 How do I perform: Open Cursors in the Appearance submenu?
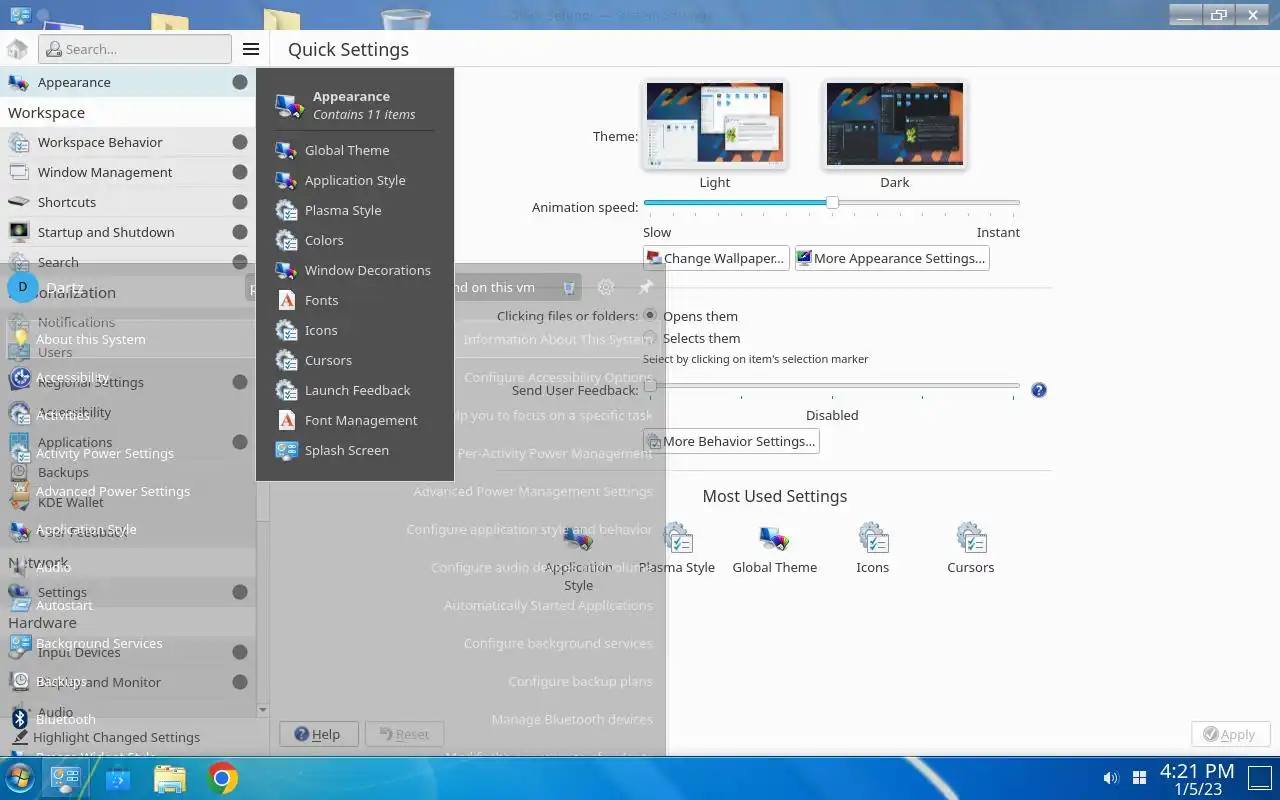(x=355, y=360)
